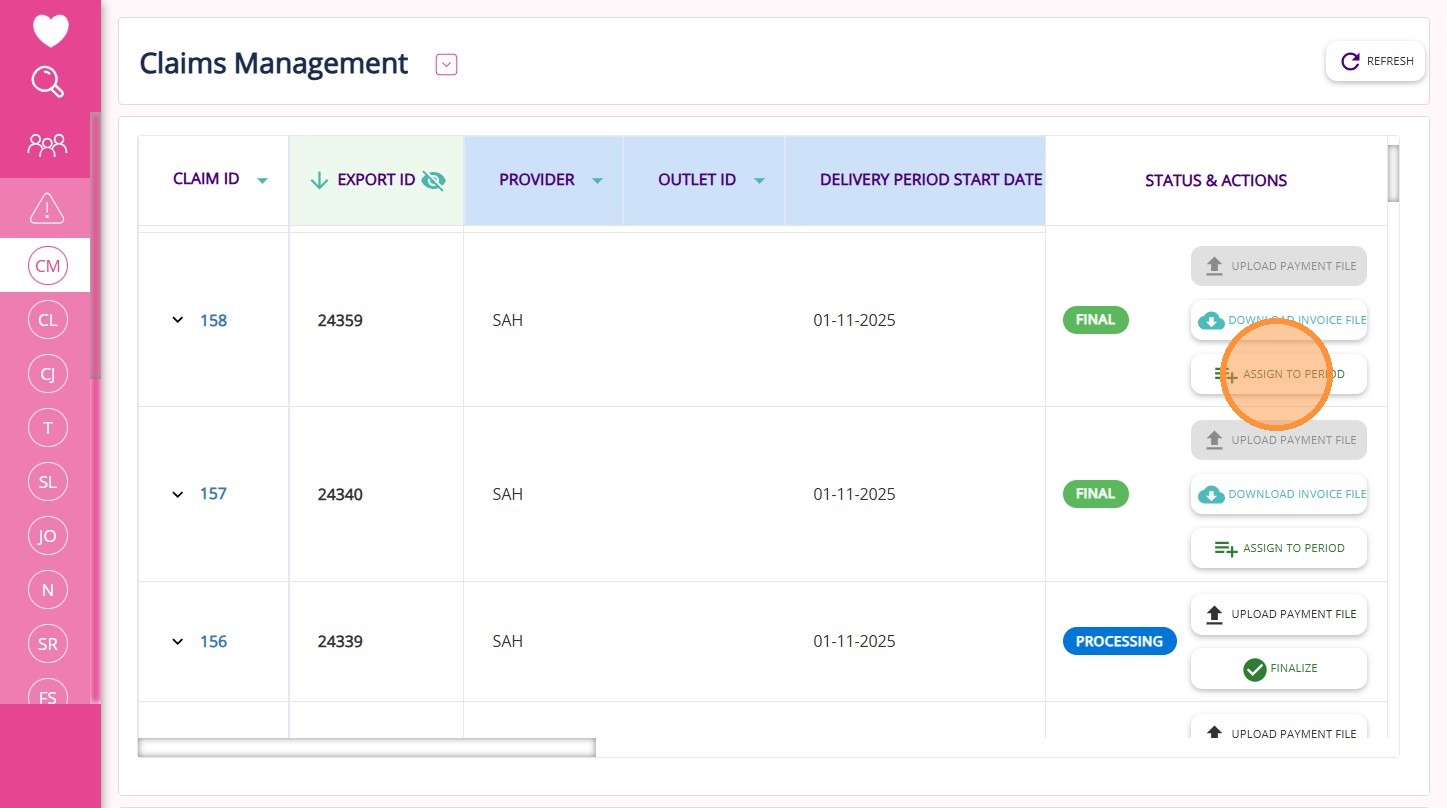Open the warning triangle alerts icon

pos(47,208)
